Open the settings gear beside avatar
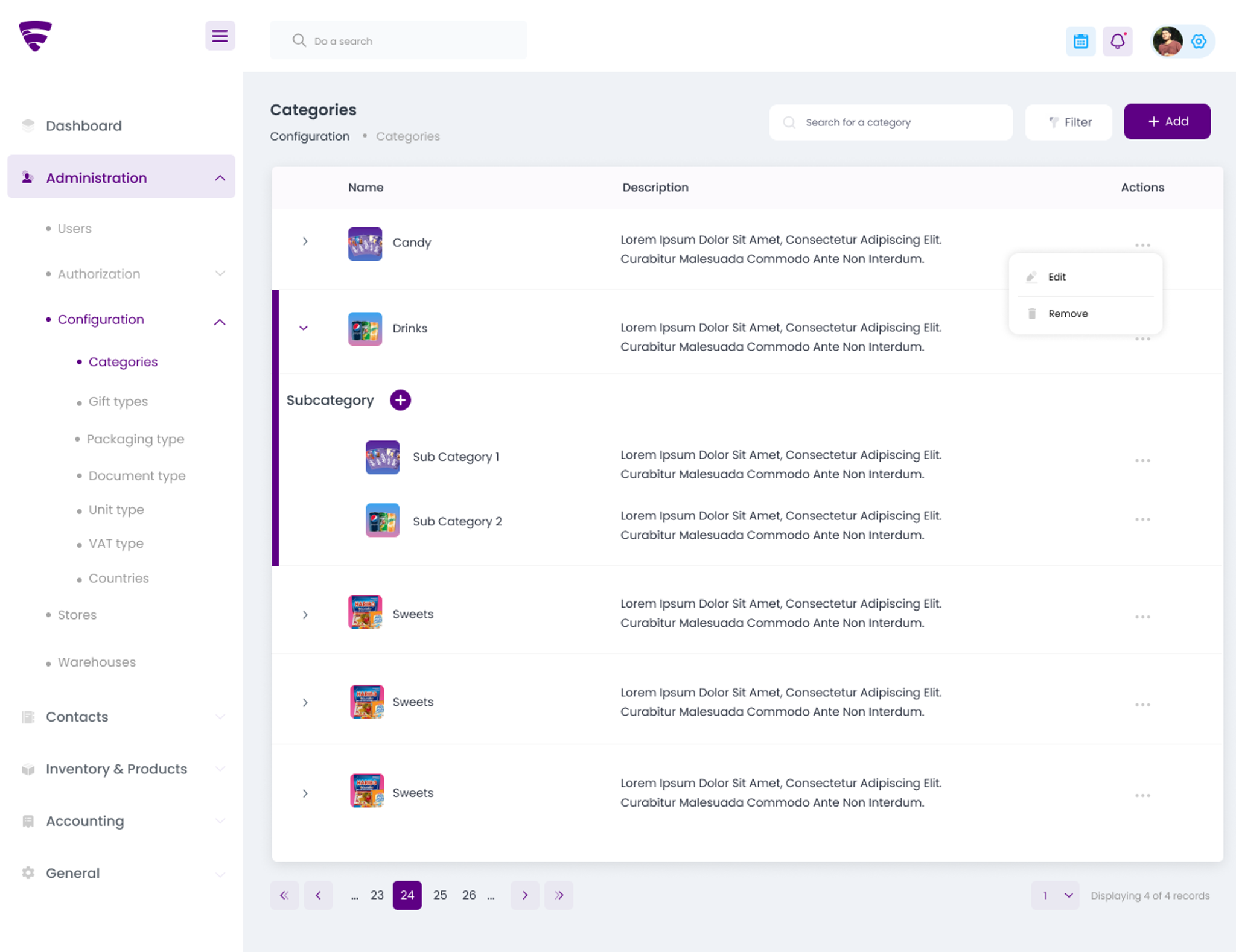 click(x=1199, y=41)
